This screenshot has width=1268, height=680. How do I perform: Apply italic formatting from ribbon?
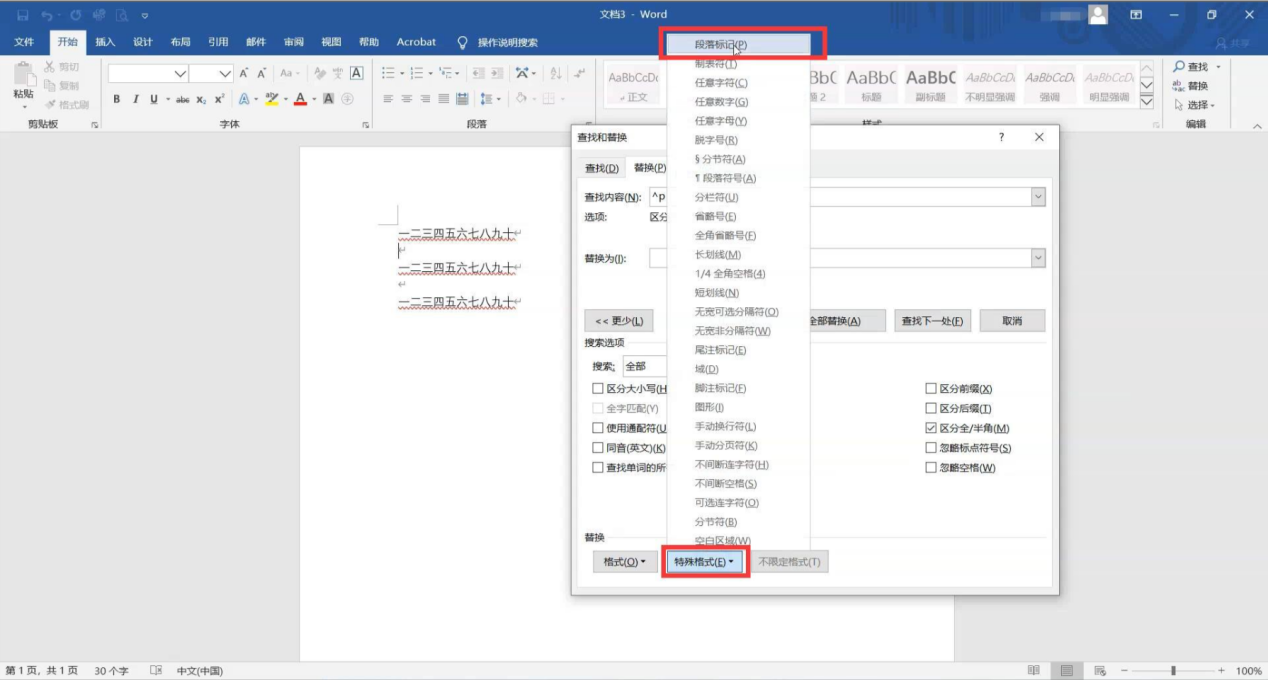[x=135, y=99]
